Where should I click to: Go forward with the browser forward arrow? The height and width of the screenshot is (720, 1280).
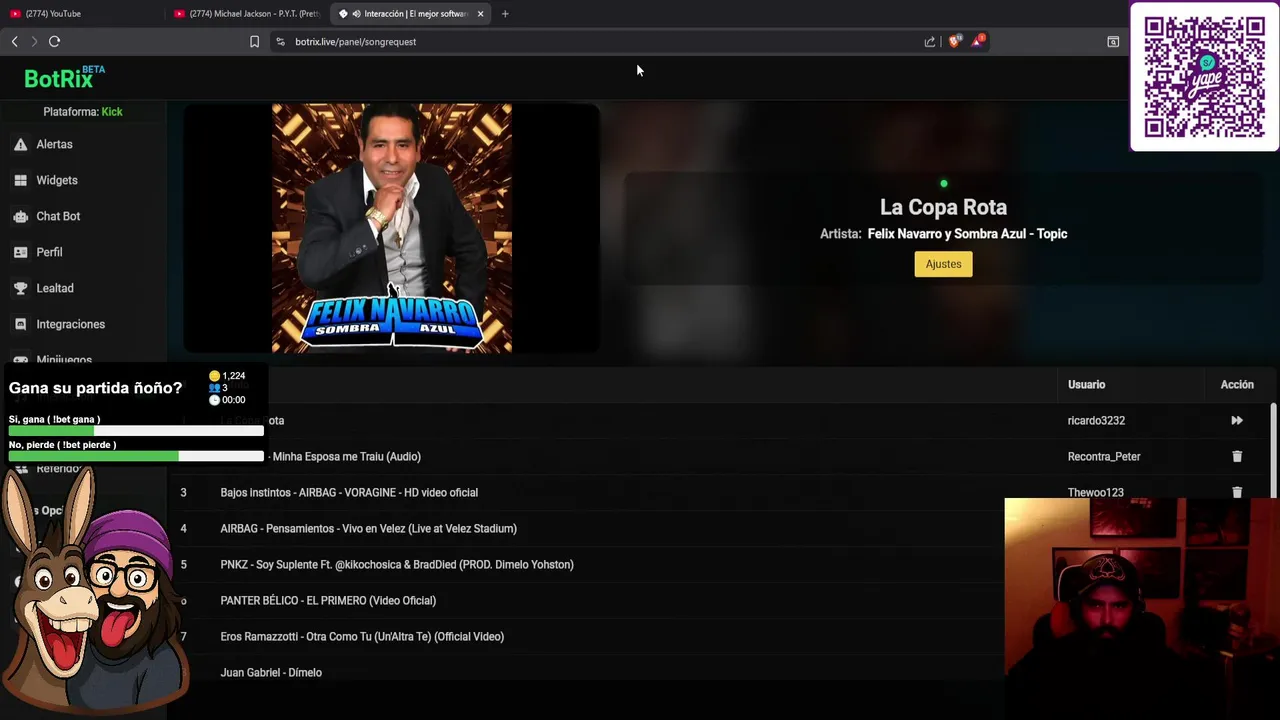point(34,41)
